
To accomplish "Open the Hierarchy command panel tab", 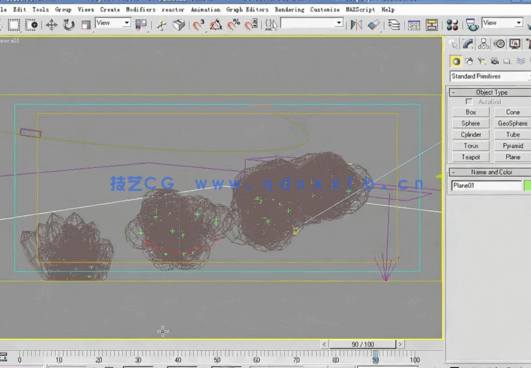I will 484,44.
